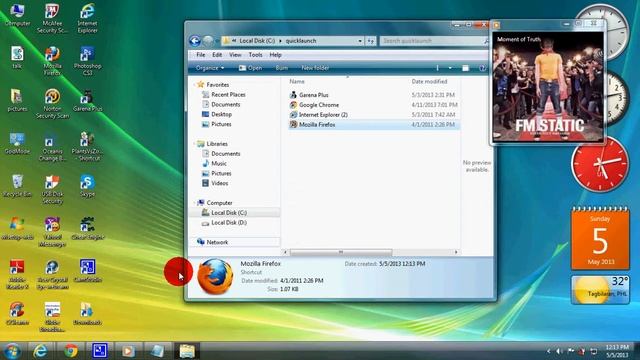The image size is (640, 360).
Task: Select the Mozilla Firefox file row
Action: point(374,124)
